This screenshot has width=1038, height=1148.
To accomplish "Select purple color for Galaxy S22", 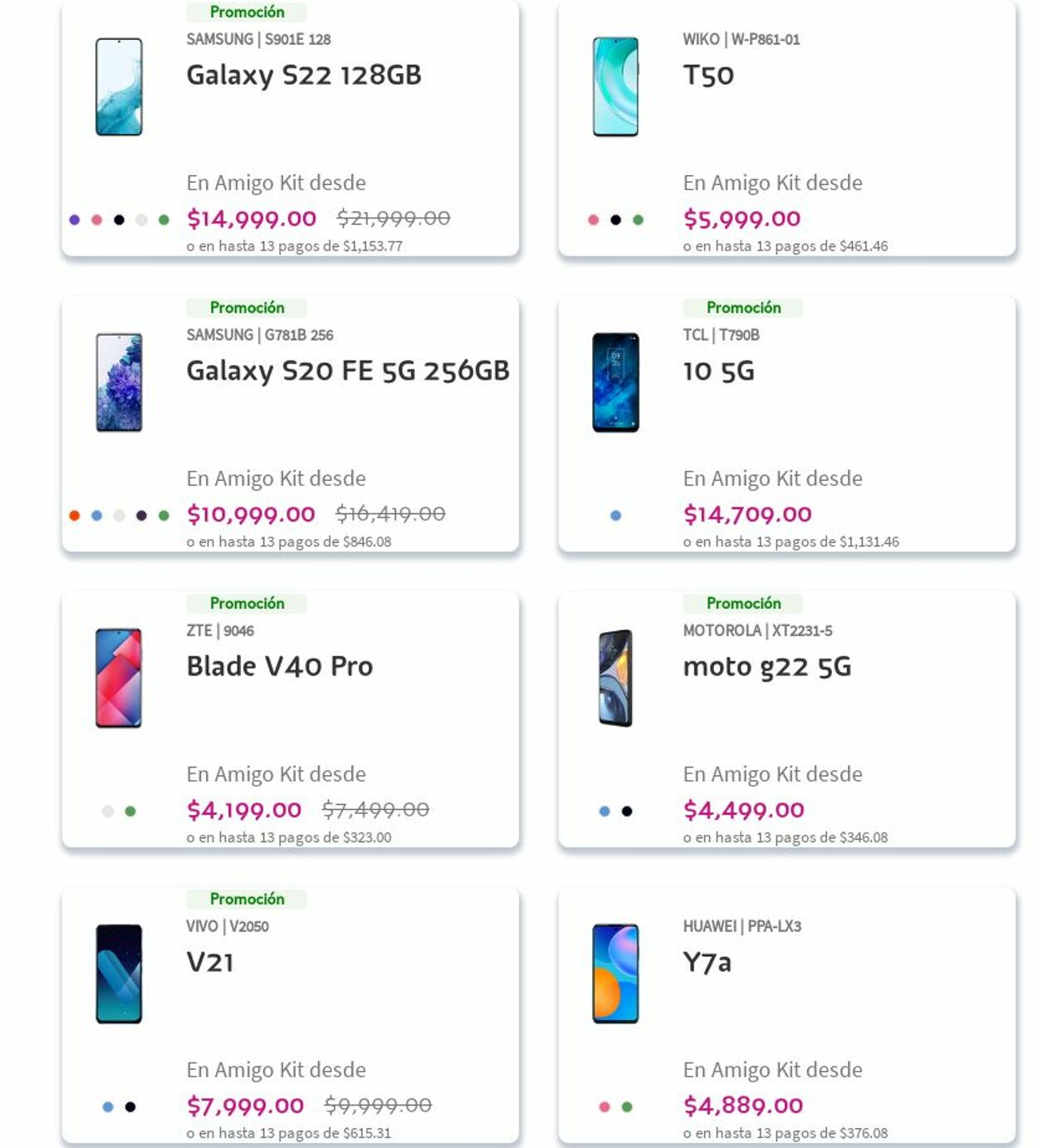I will click(x=75, y=220).
